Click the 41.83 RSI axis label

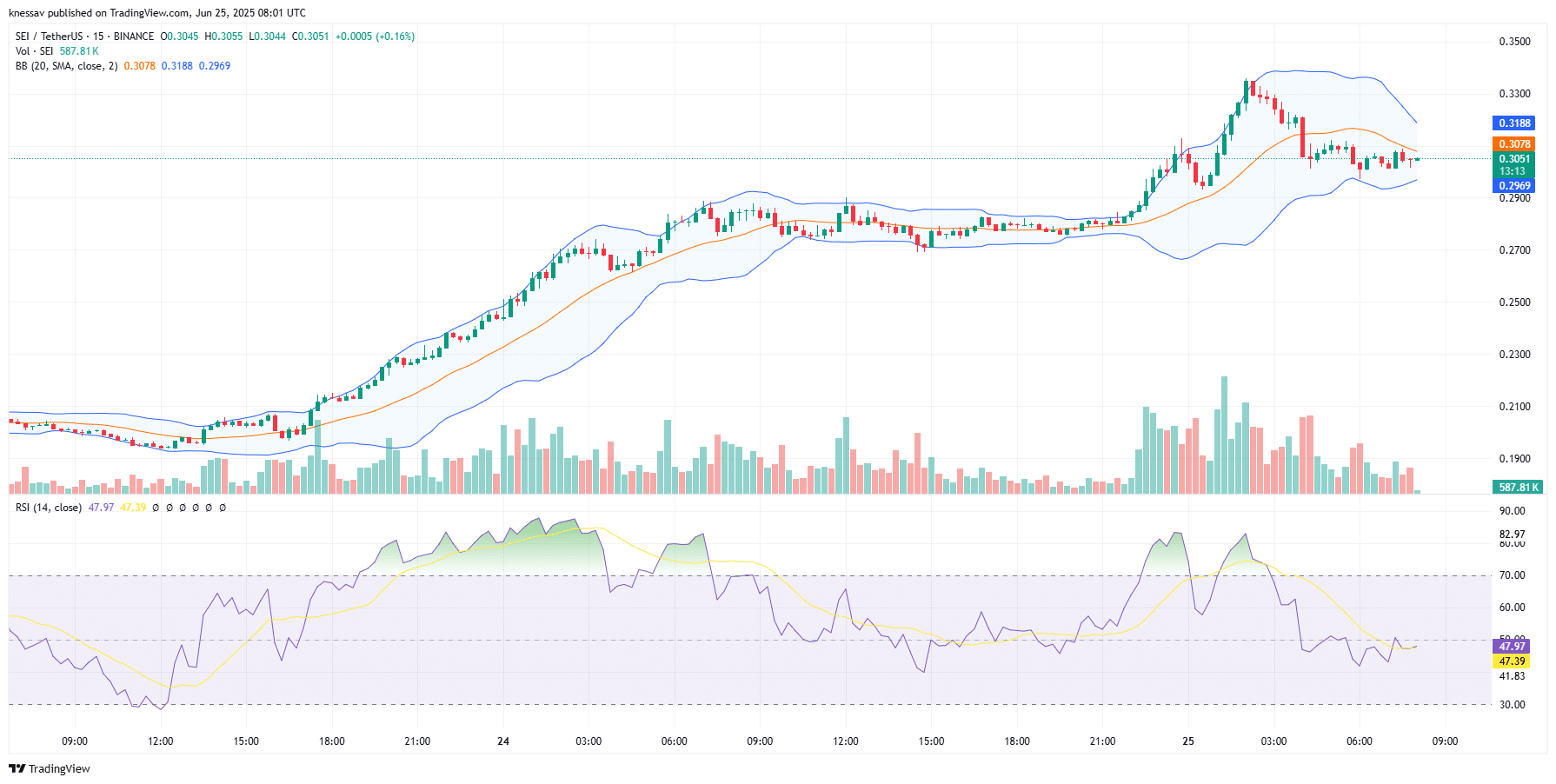click(1512, 676)
